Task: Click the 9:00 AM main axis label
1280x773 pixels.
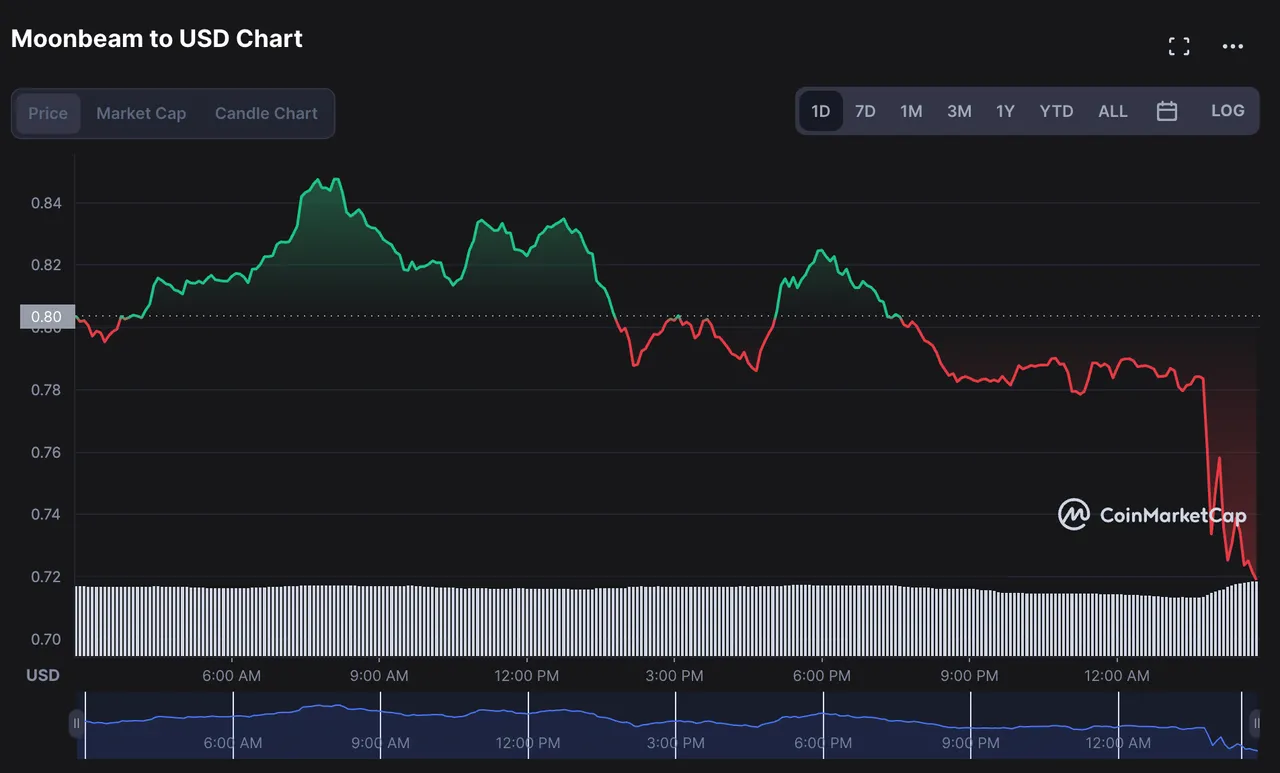Action: [x=380, y=676]
